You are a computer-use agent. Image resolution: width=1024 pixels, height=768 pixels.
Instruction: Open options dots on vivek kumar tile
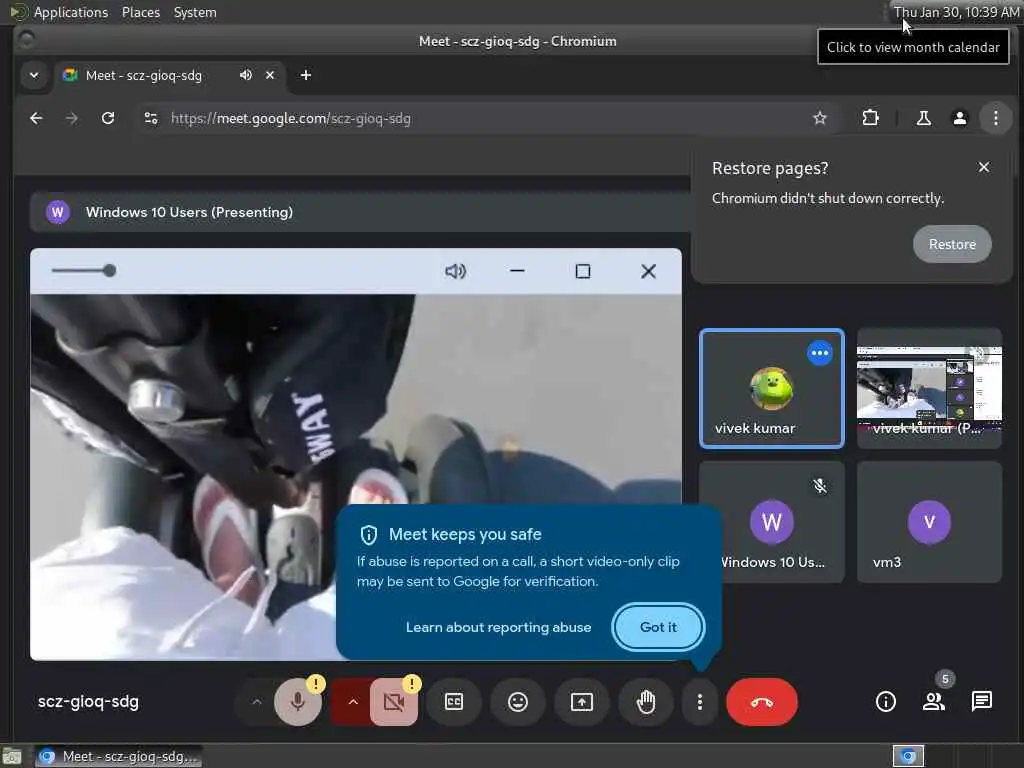pos(820,353)
